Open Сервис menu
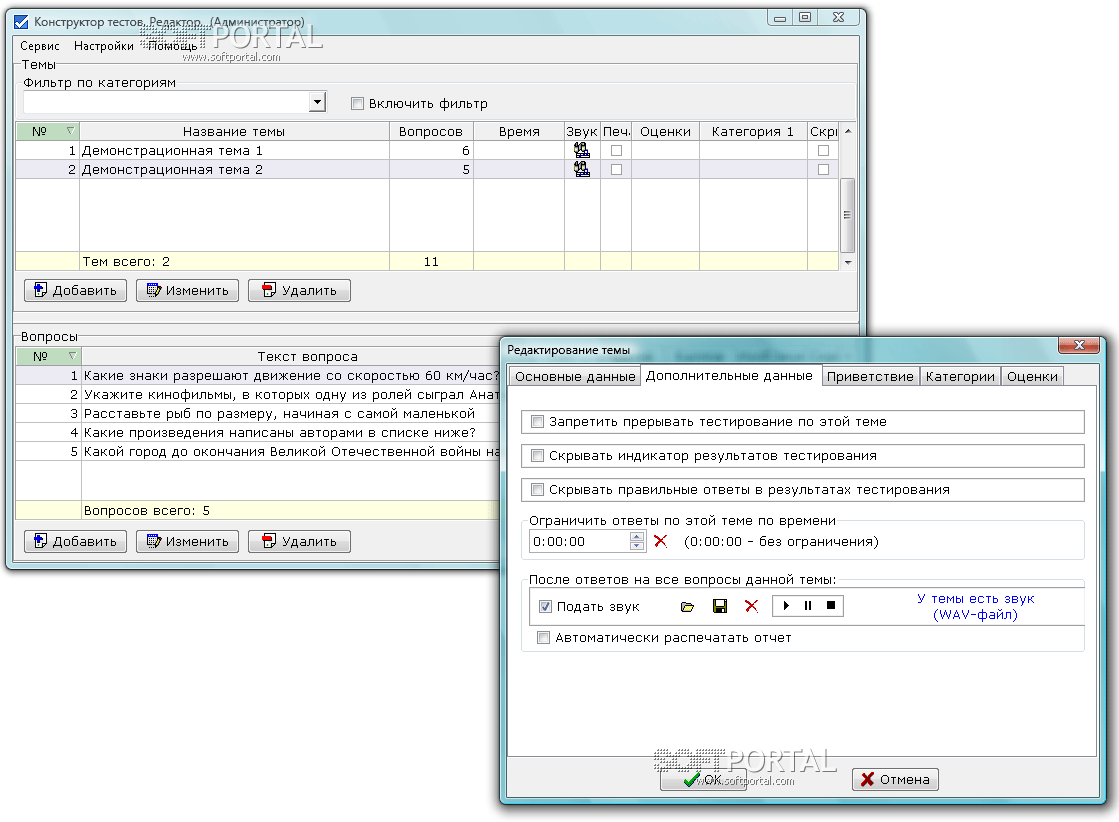 tap(40, 46)
